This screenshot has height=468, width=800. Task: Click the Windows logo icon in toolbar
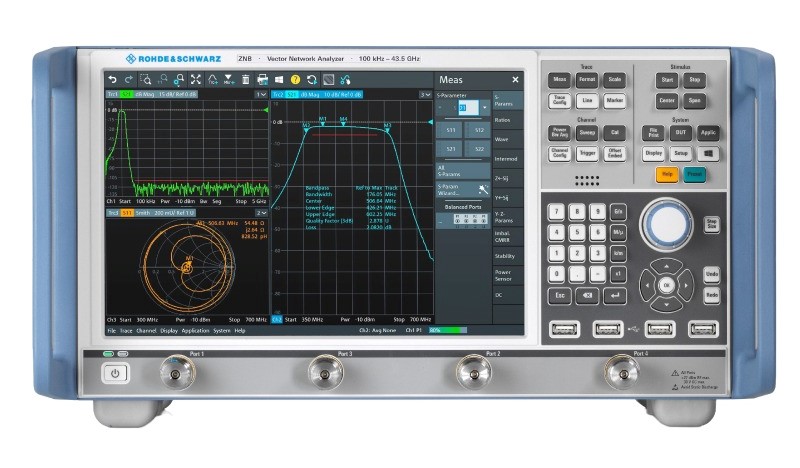279,79
